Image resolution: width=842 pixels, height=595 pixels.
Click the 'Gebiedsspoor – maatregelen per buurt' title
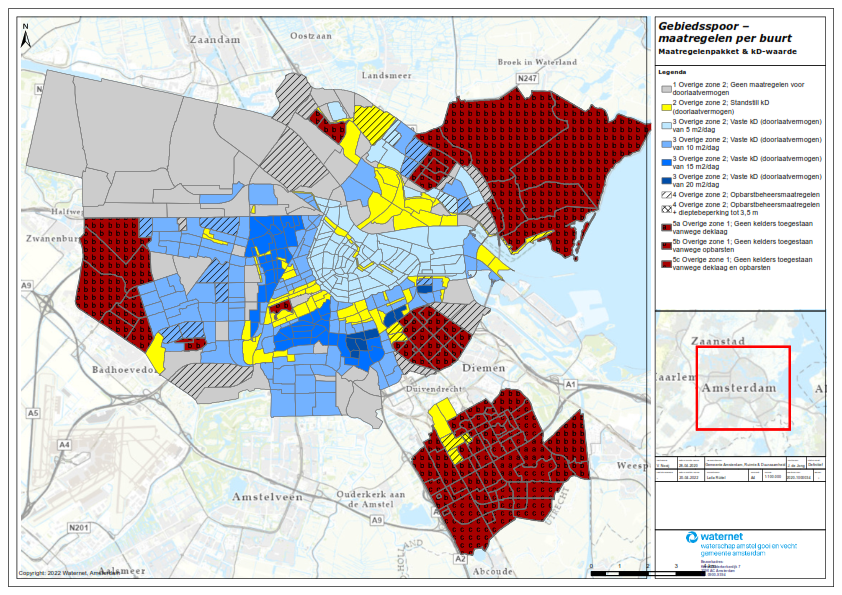click(722, 31)
